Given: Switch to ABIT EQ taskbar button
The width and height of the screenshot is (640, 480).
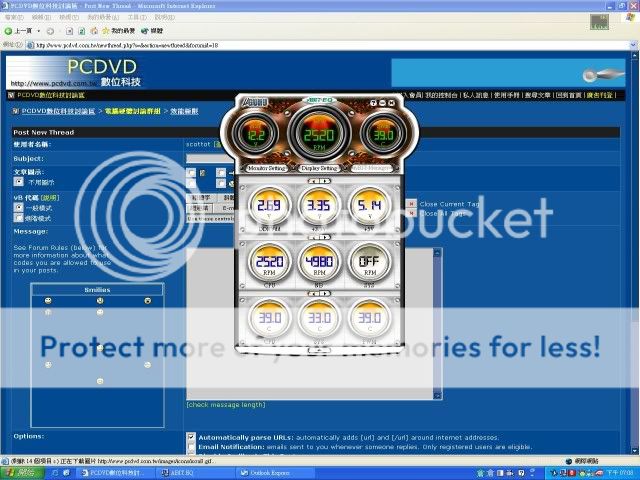Looking at the screenshot, I should pos(196,473).
